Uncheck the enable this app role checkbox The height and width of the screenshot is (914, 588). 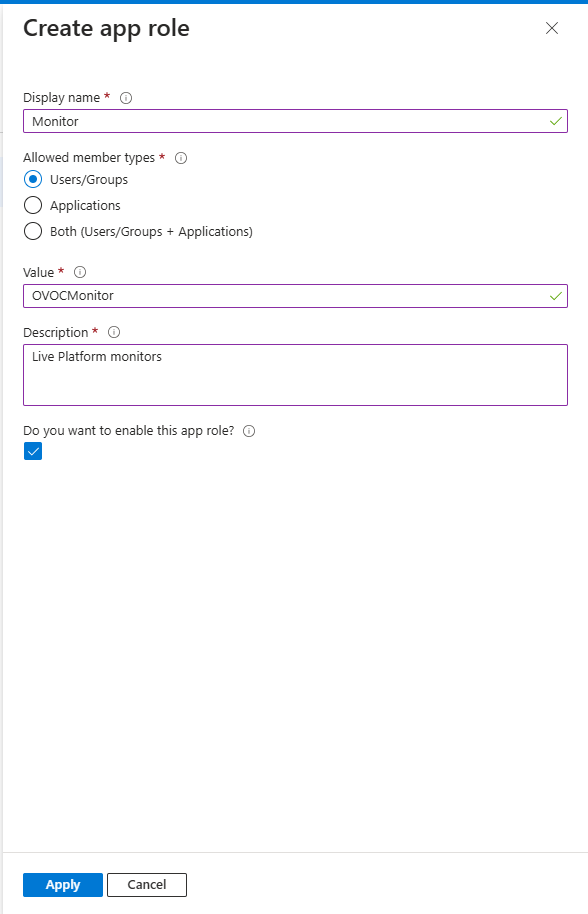(33, 451)
